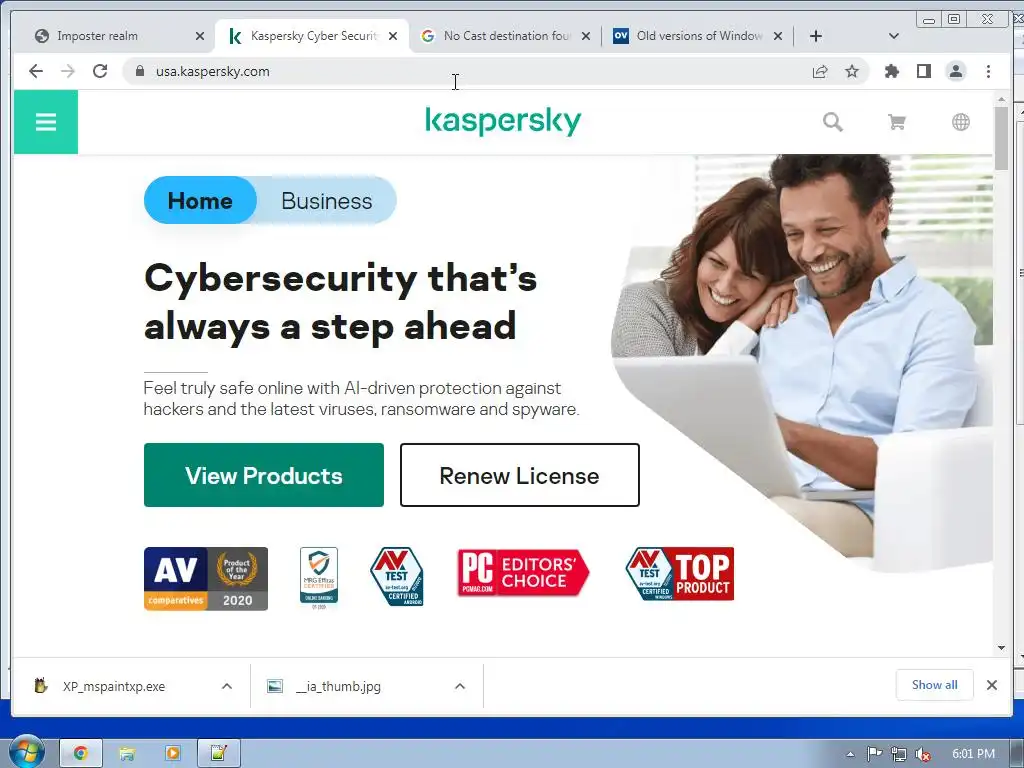Screen dimensions: 1024x768
Task: Switch to the Imposter realm tab
Action: (x=112, y=36)
